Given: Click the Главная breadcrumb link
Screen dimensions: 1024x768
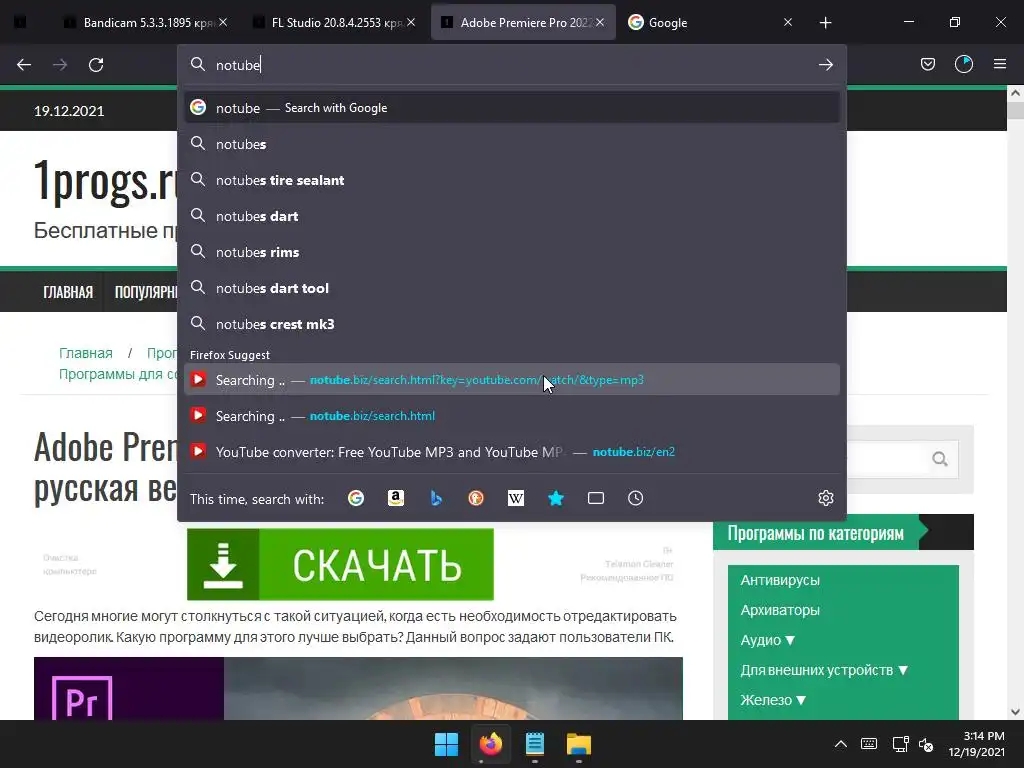Looking at the screenshot, I should [x=86, y=353].
